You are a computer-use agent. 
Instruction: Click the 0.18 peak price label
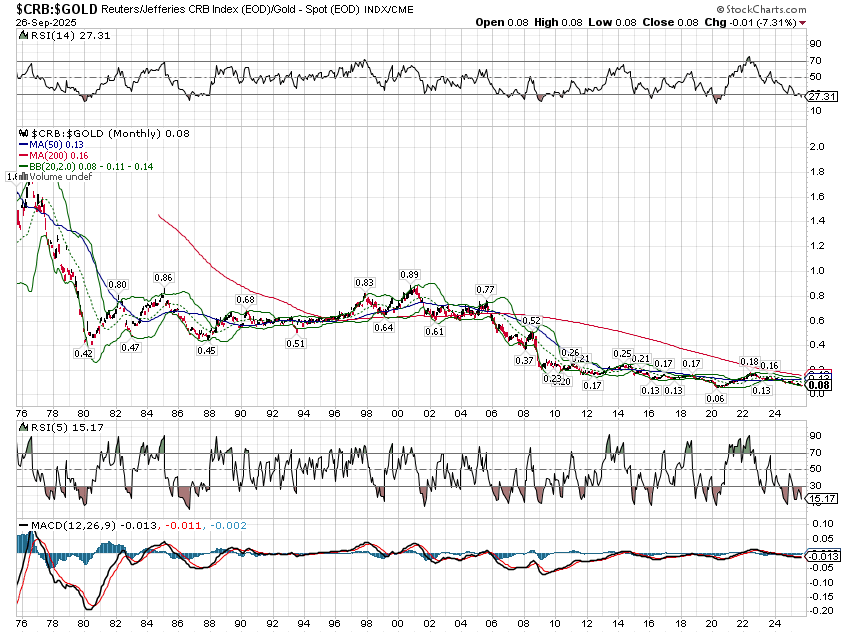pos(750,362)
